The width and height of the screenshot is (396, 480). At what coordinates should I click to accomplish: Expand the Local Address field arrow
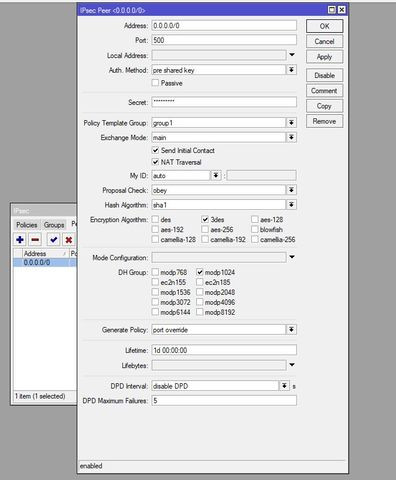292,55
